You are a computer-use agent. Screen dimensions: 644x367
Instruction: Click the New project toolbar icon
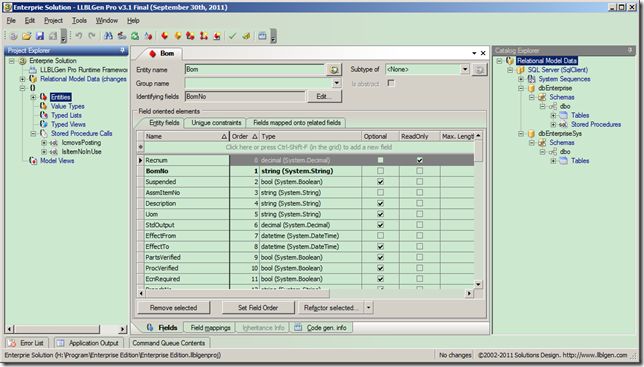[14, 36]
